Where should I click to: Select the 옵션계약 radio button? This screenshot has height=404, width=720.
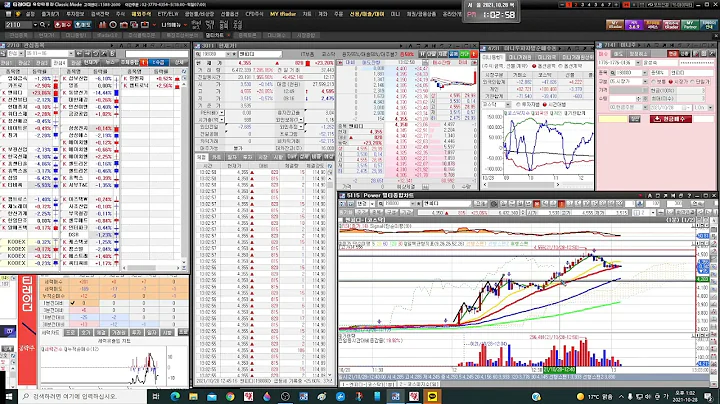[x=561, y=66]
